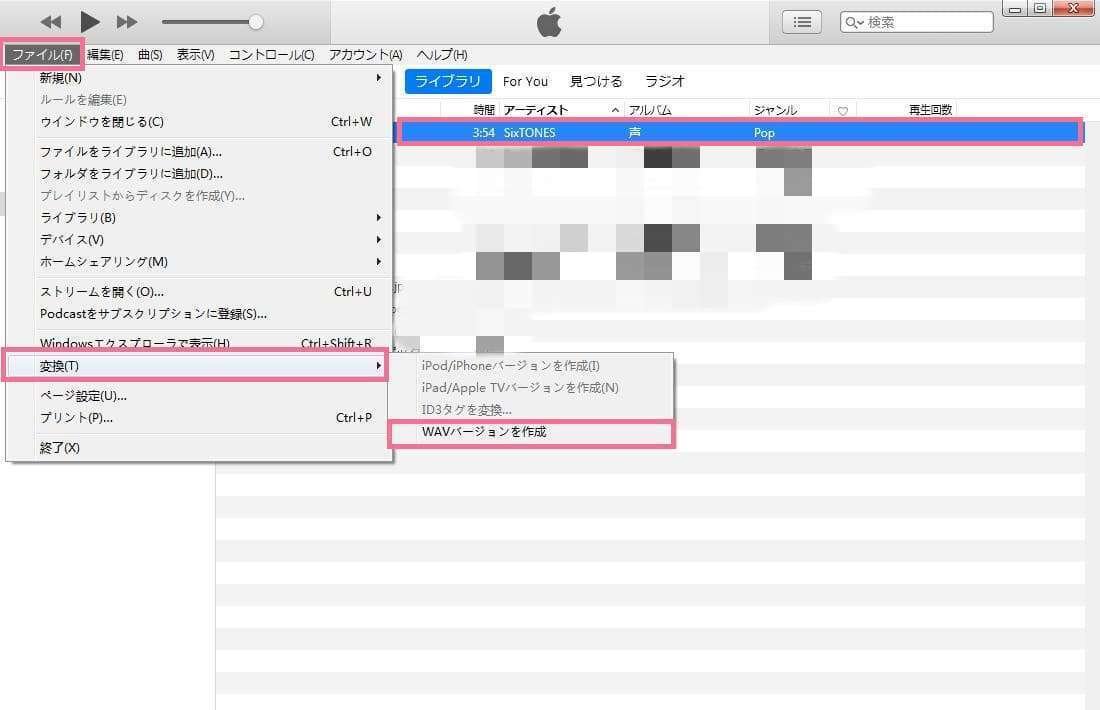
Task: Click the fast forward next track button
Action: [x=127, y=22]
